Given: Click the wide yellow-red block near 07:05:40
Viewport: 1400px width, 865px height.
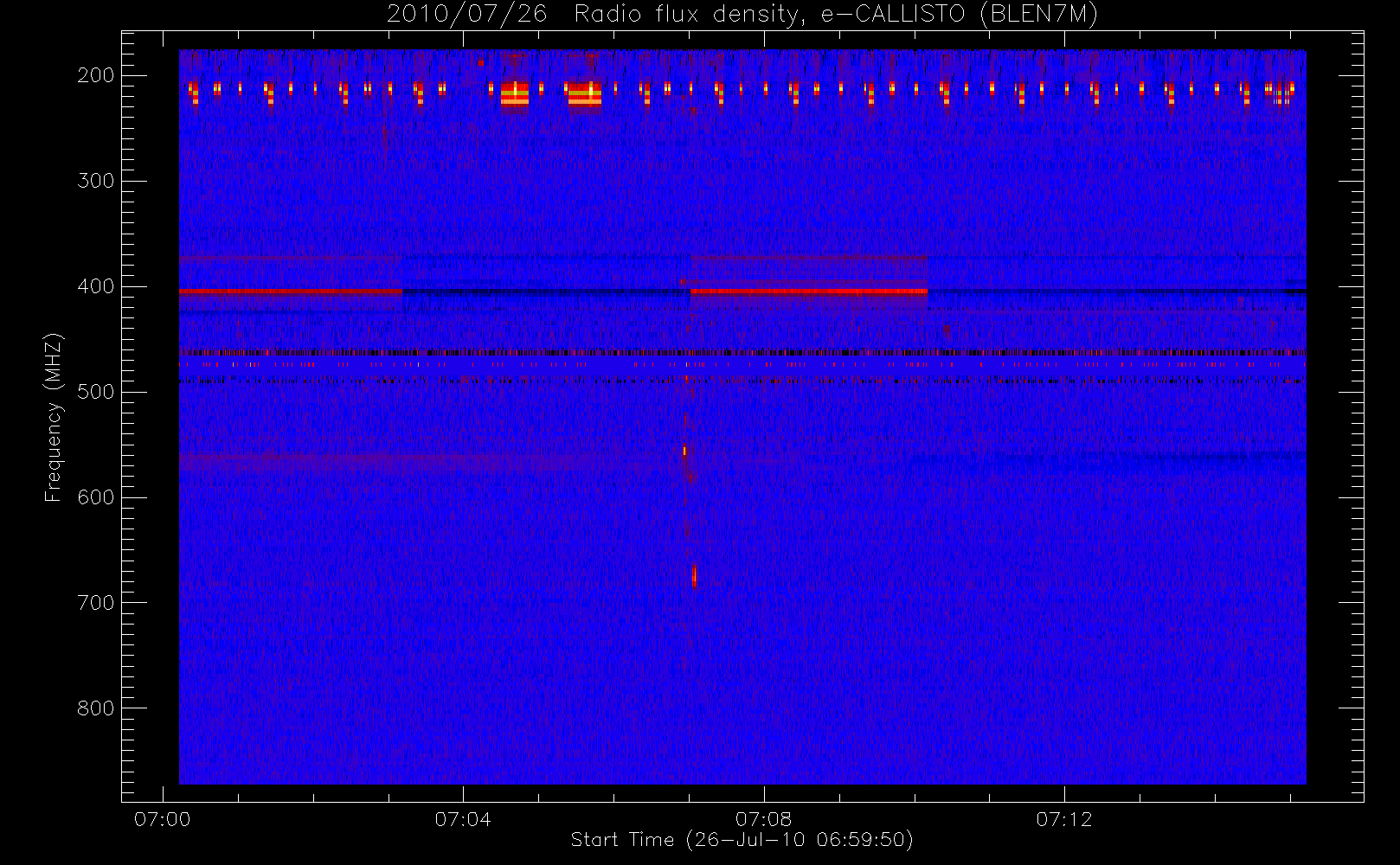Looking at the screenshot, I should coord(585,93).
